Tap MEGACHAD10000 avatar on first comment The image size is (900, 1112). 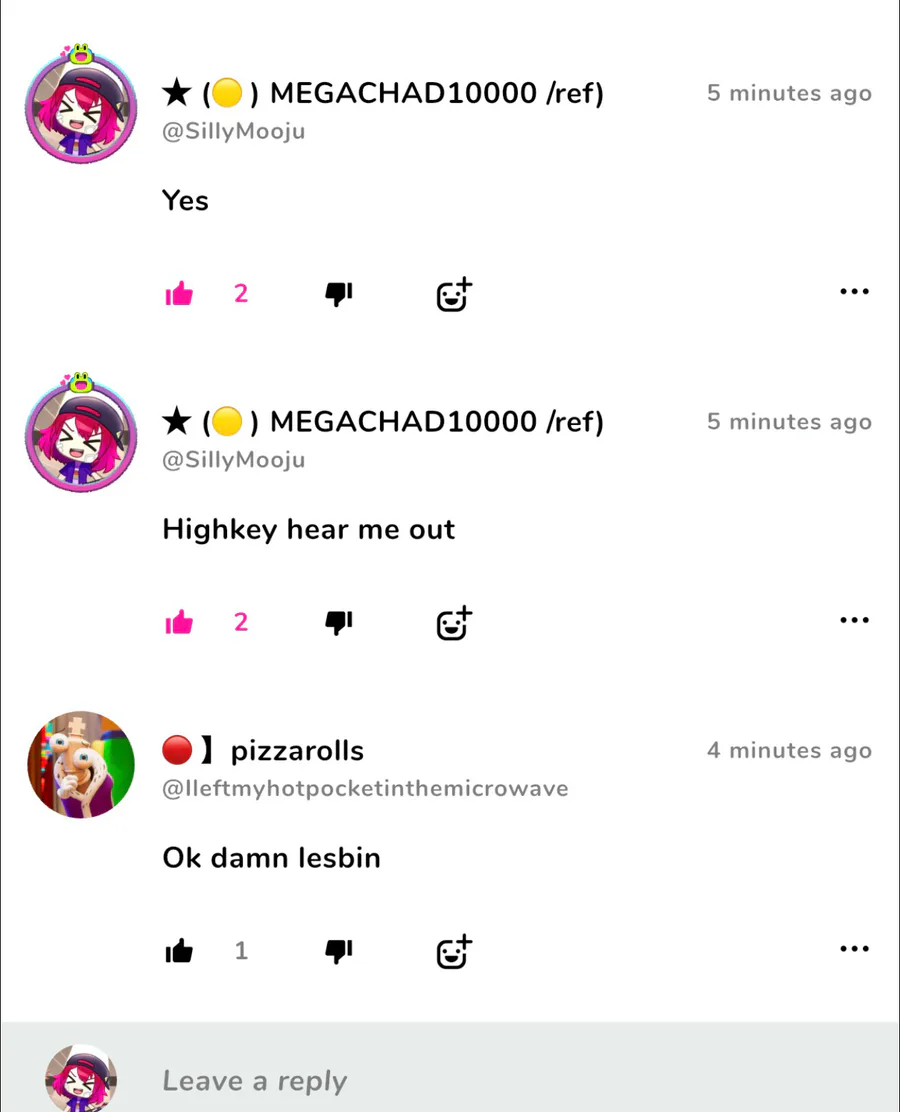point(81,105)
